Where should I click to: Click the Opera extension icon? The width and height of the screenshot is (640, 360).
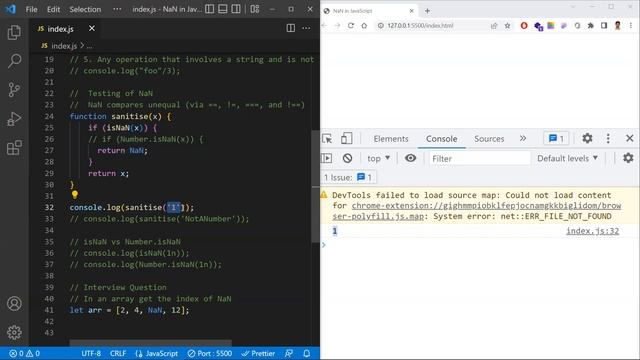click(x=524, y=26)
